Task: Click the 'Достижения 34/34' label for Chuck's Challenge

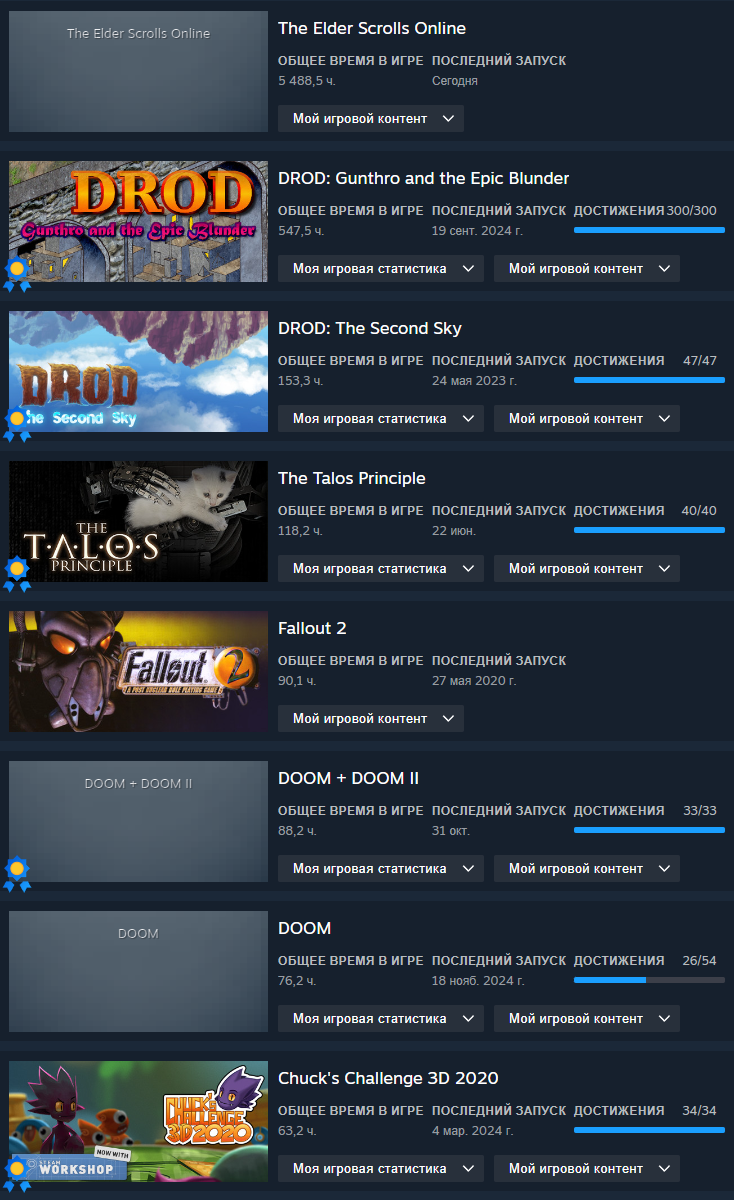Action: pos(649,1110)
